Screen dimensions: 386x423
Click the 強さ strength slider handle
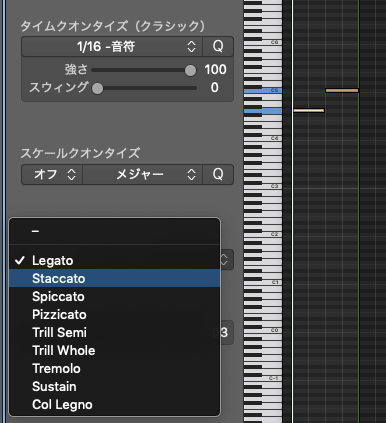pos(190,70)
